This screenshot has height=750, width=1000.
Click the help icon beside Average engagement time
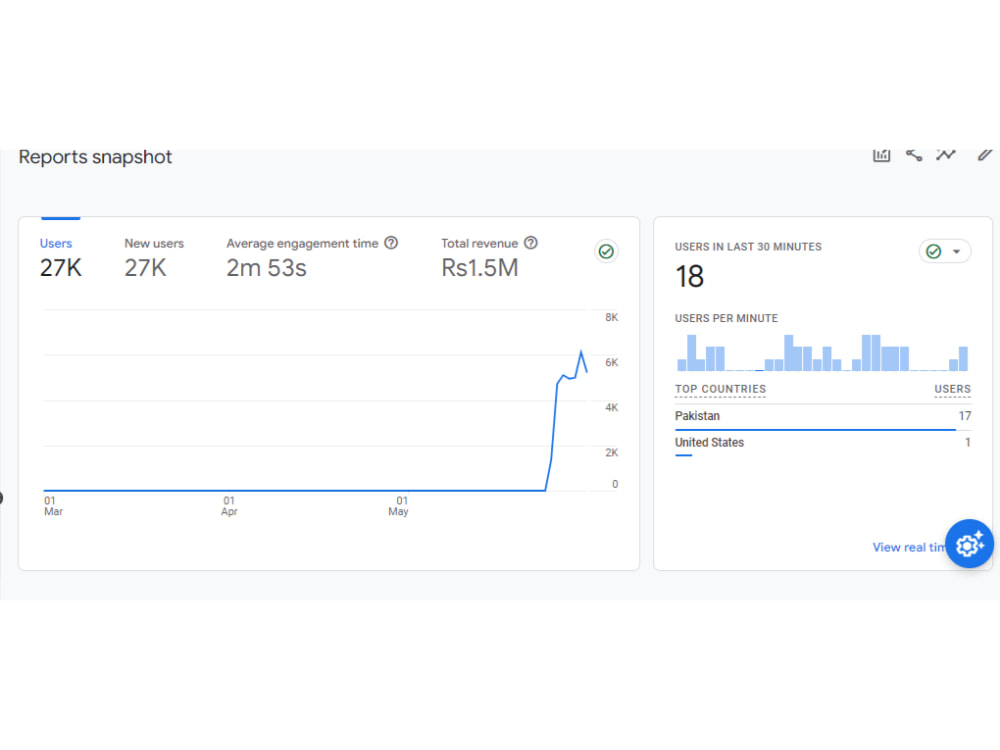point(392,243)
